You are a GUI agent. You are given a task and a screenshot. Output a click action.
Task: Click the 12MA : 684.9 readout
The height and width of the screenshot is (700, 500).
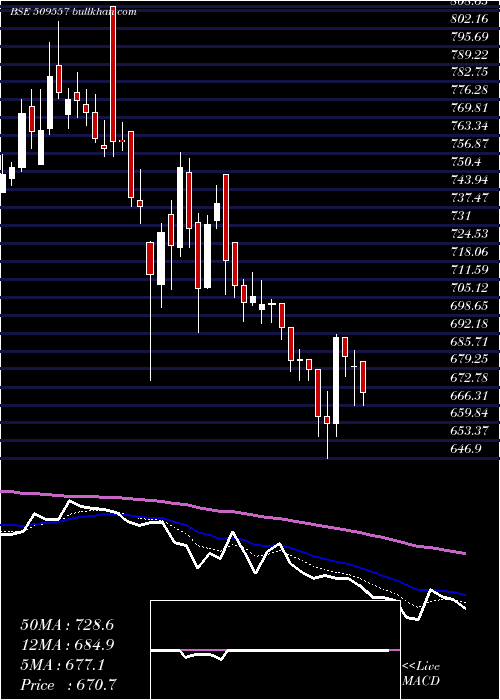click(67, 645)
